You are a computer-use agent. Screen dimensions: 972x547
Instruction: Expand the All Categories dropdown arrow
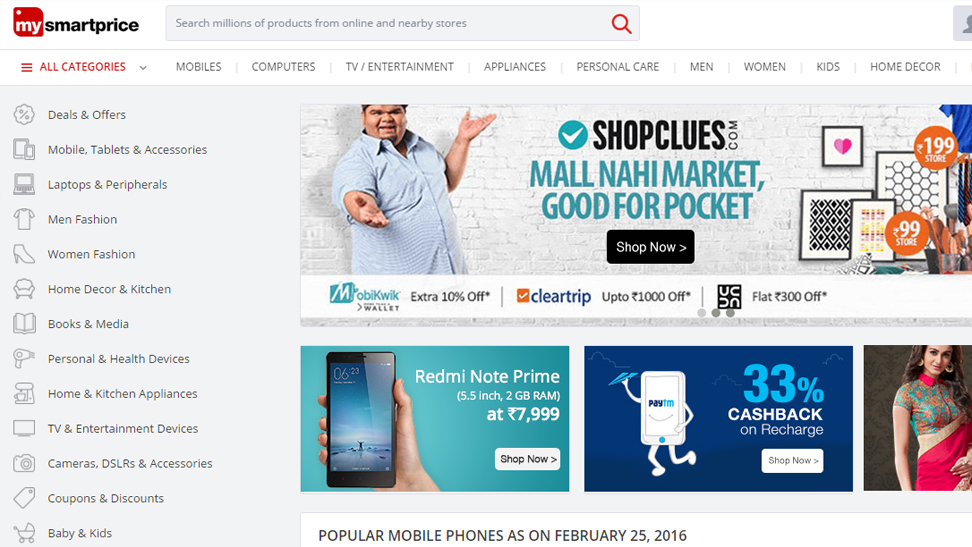pyautogui.click(x=143, y=68)
